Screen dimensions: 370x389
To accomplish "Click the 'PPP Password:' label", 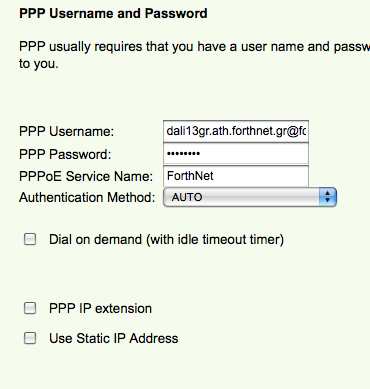I will click(65, 154).
